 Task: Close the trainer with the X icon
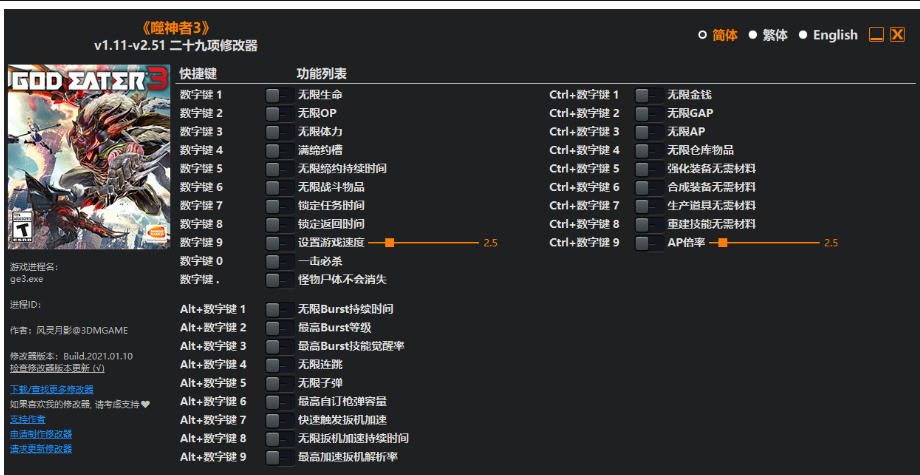[898, 35]
